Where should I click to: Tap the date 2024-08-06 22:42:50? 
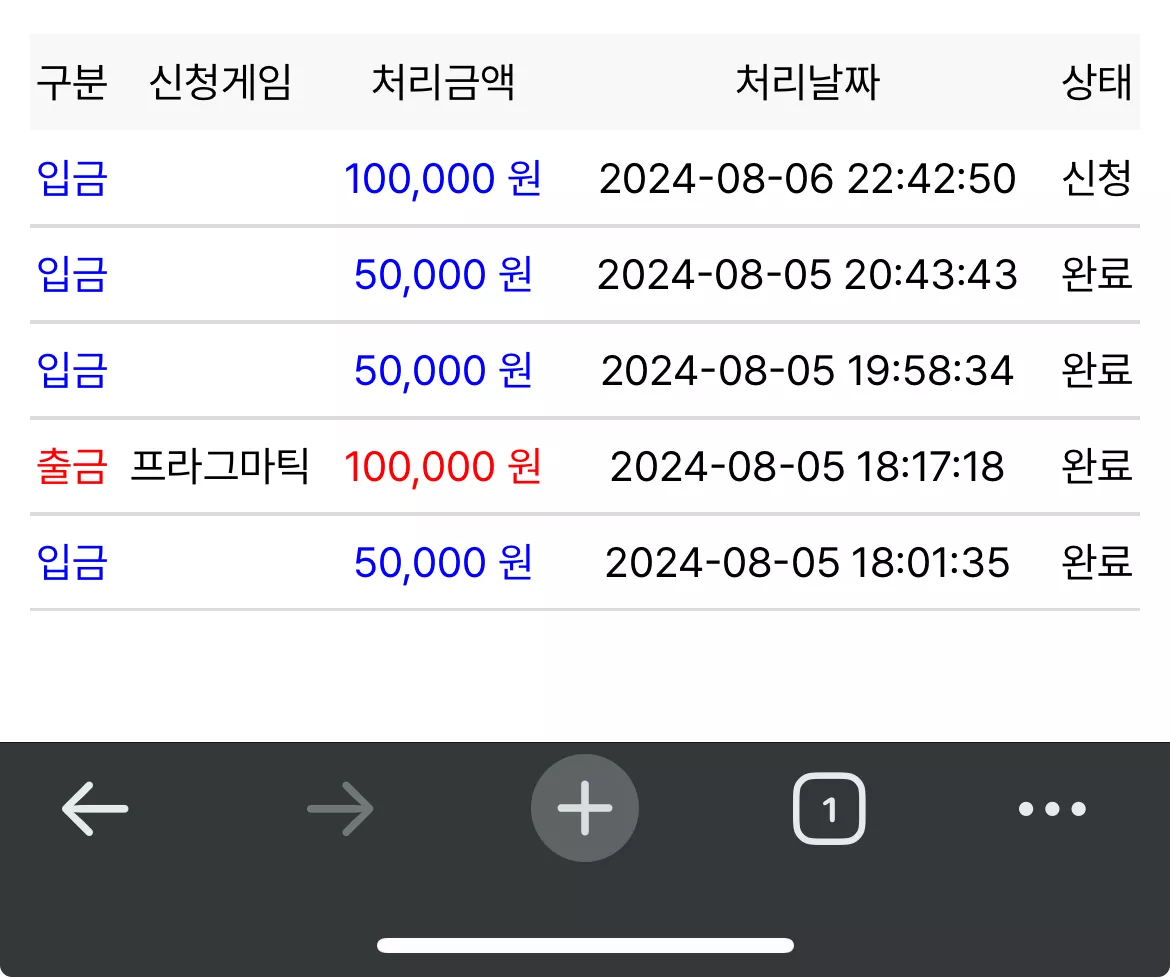pyautogui.click(x=807, y=179)
